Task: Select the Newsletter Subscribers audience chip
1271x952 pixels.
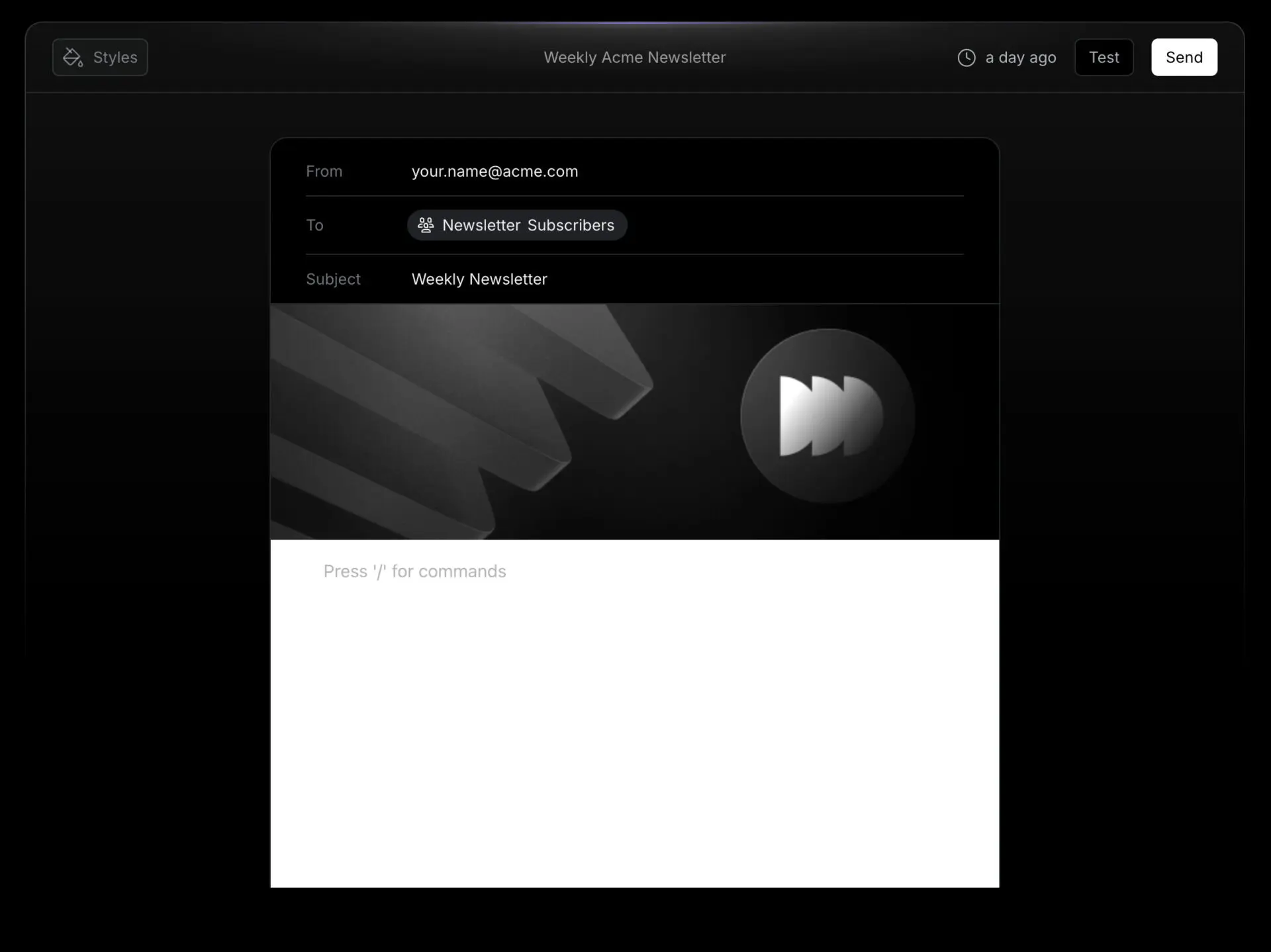Action: click(x=528, y=225)
